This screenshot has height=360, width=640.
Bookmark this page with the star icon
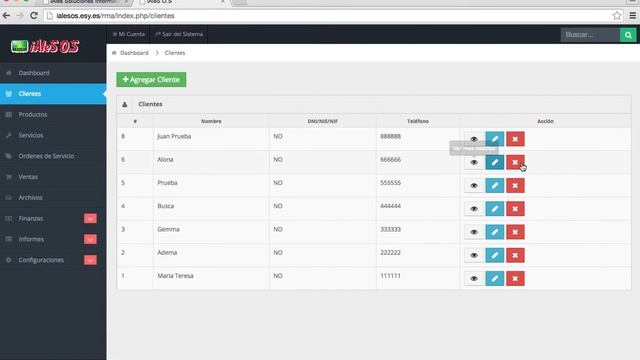(617, 16)
